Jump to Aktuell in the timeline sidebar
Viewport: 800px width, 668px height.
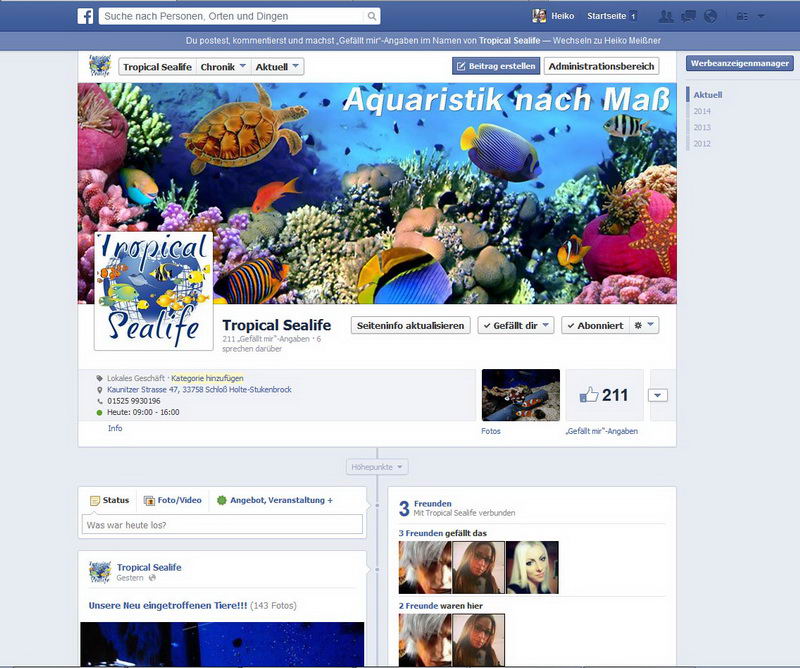[708, 95]
